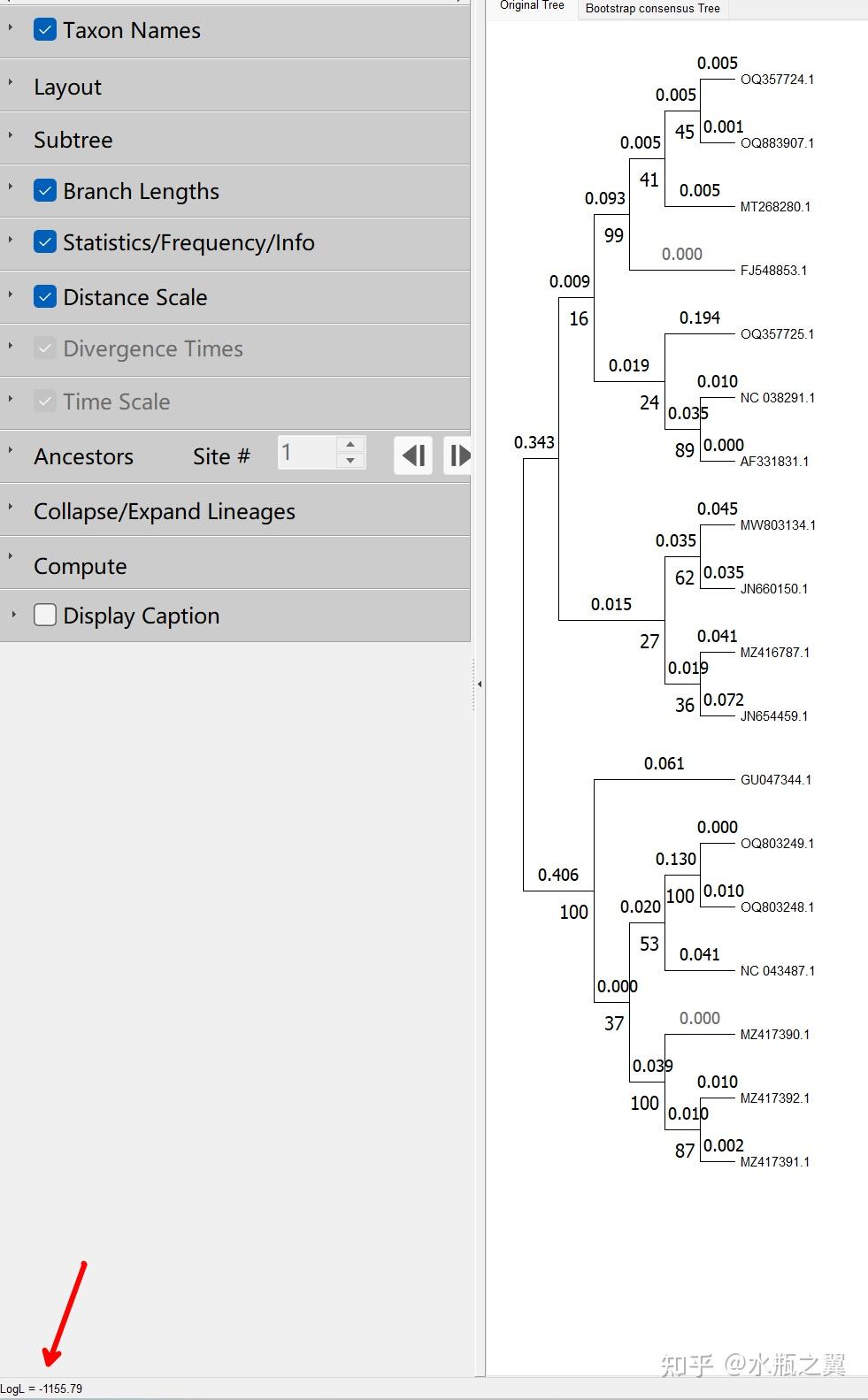Click branch length 0.194 label
Image resolution: width=868 pixels, height=1400 pixels.
coord(700,317)
